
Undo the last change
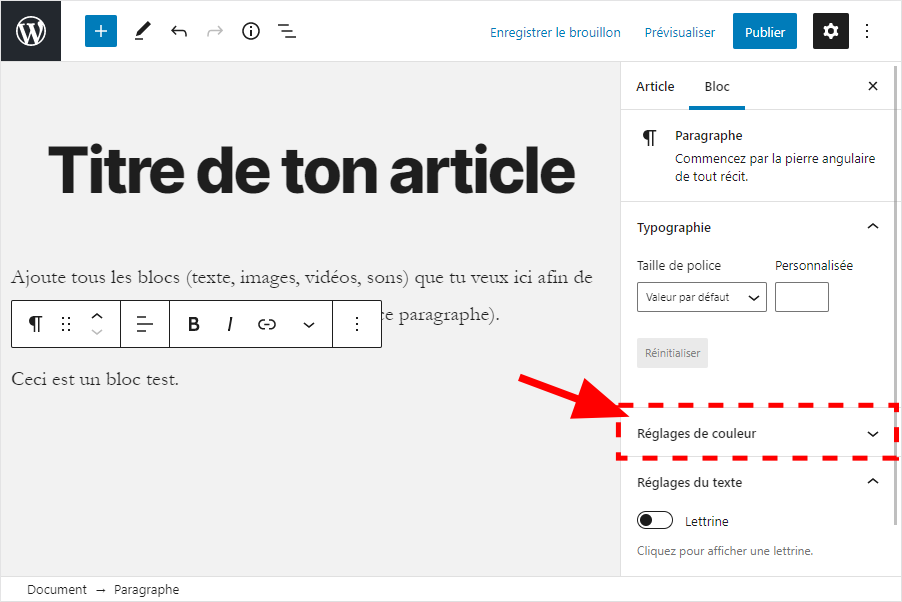(x=179, y=31)
